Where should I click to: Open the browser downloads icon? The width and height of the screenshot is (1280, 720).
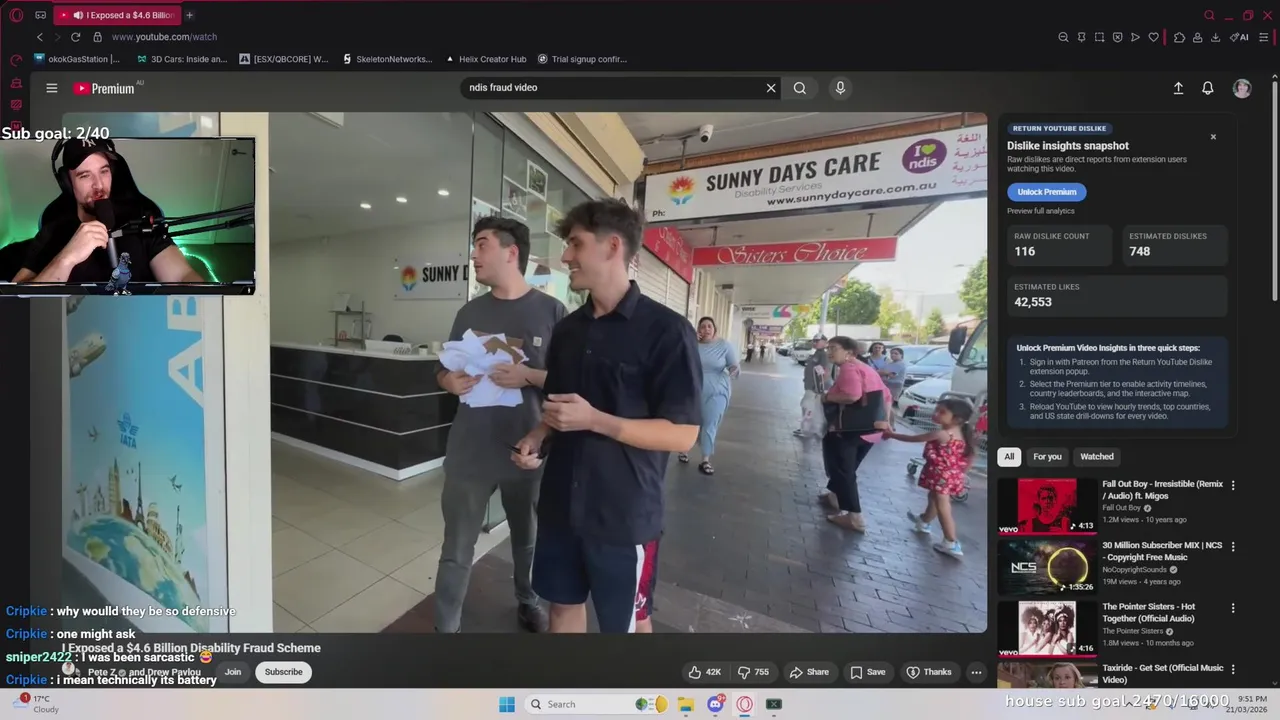(1215, 37)
